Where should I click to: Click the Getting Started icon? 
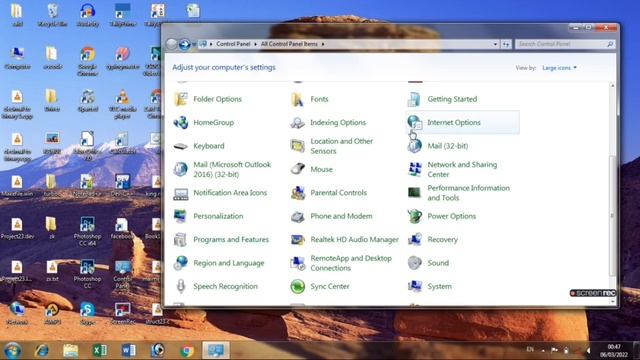pyautogui.click(x=414, y=99)
